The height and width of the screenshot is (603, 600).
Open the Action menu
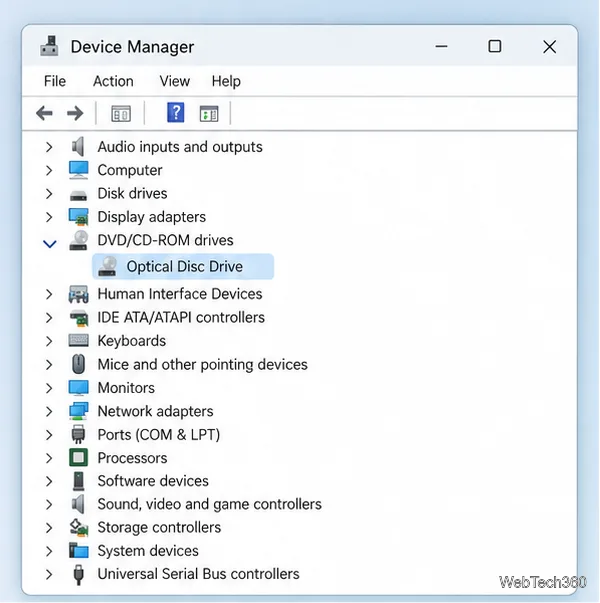click(x=113, y=81)
